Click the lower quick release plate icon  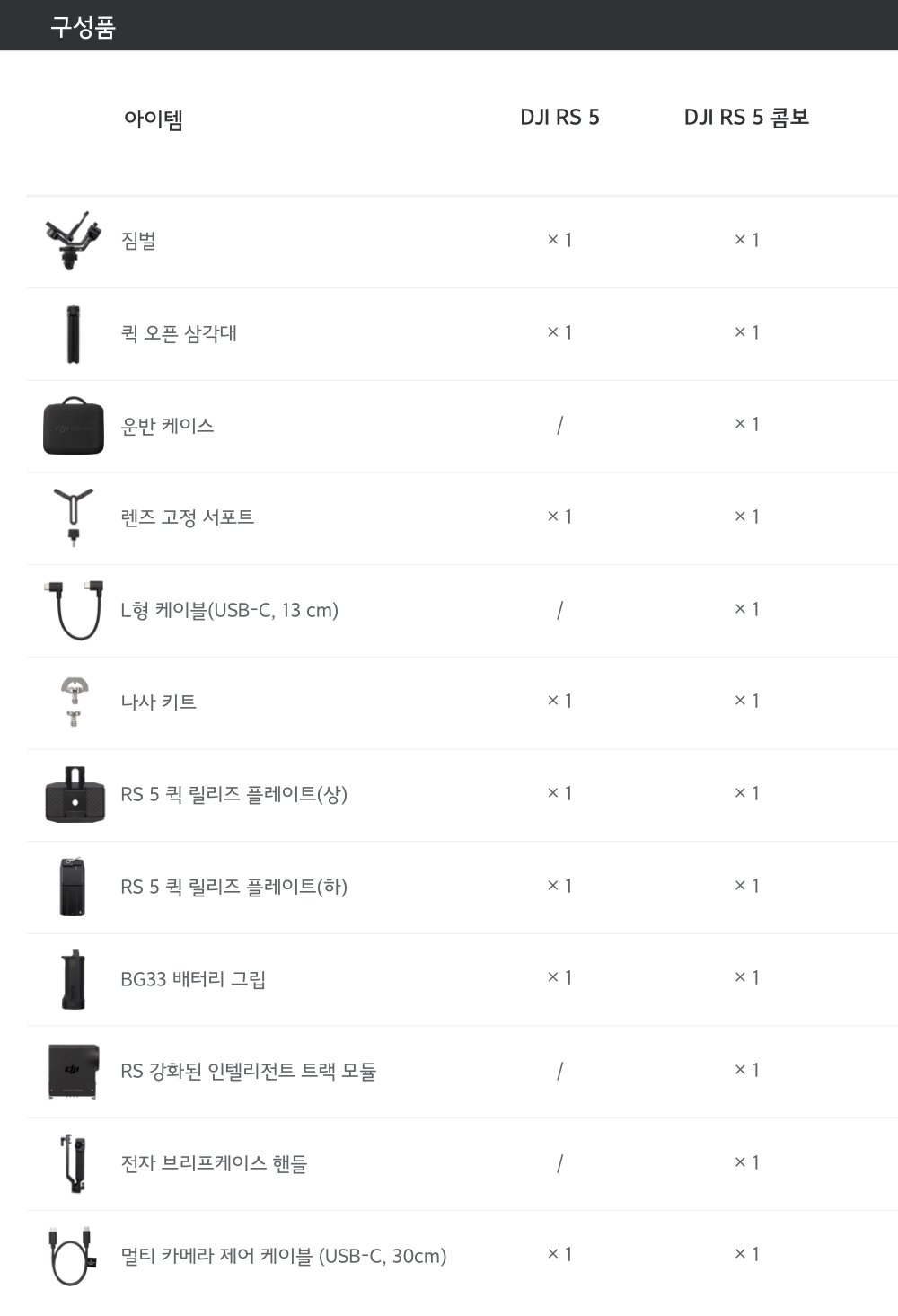pyautogui.click(x=73, y=887)
